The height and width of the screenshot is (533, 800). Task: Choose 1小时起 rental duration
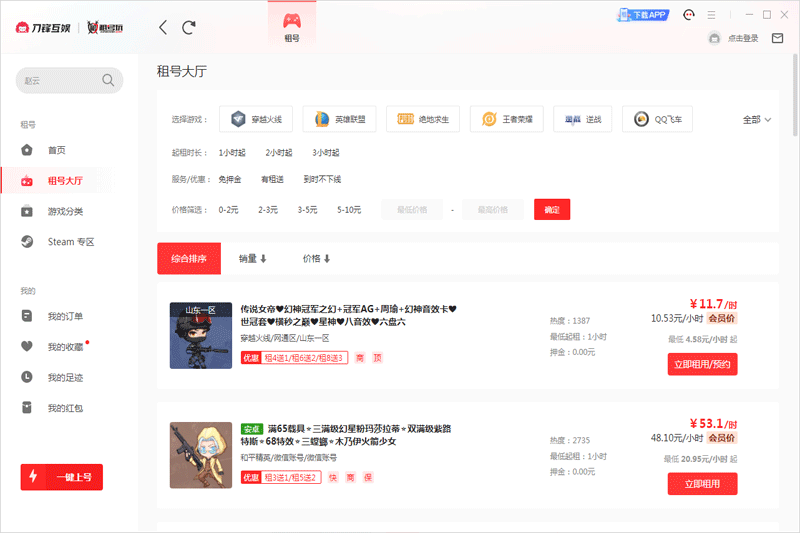pyautogui.click(x=232, y=153)
